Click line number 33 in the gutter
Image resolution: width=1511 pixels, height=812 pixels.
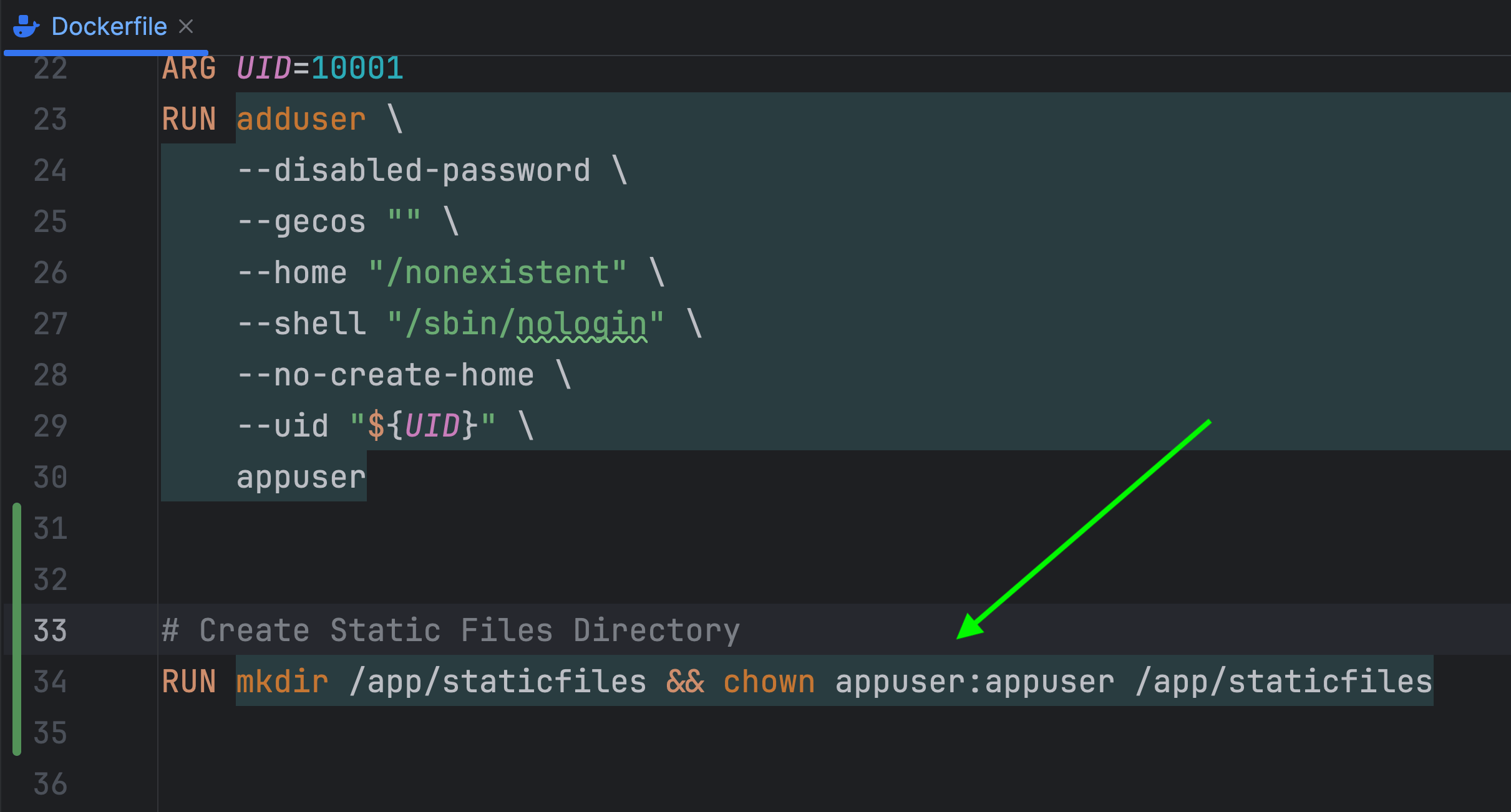[x=51, y=631]
